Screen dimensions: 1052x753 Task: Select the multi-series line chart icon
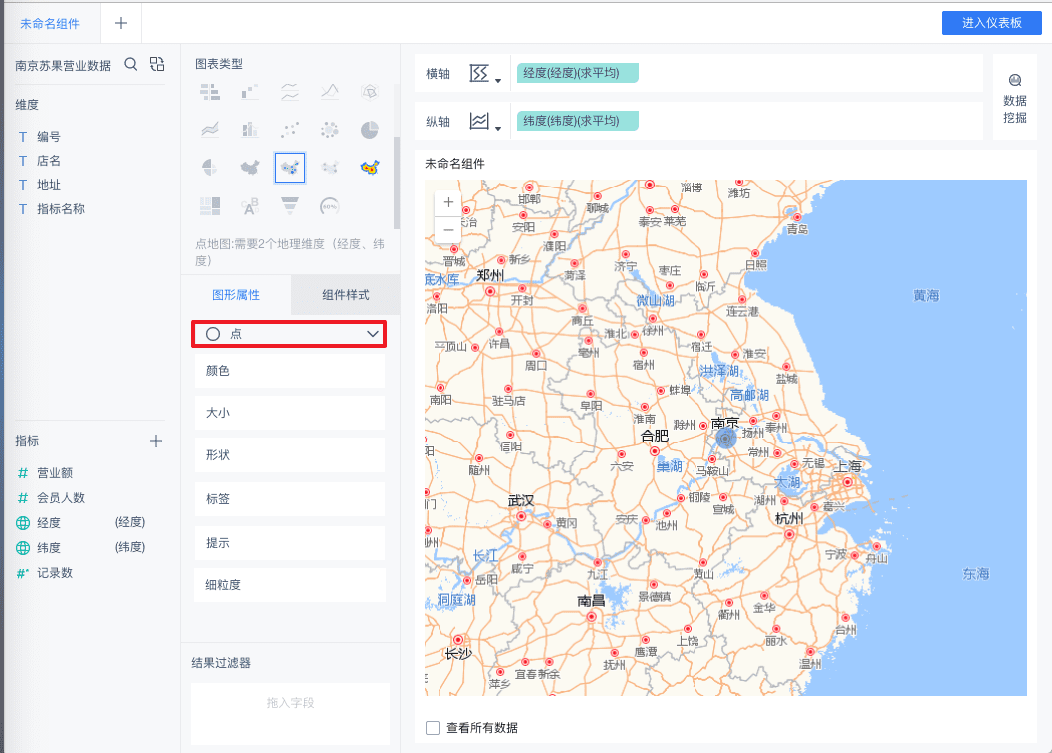click(x=290, y=92)
